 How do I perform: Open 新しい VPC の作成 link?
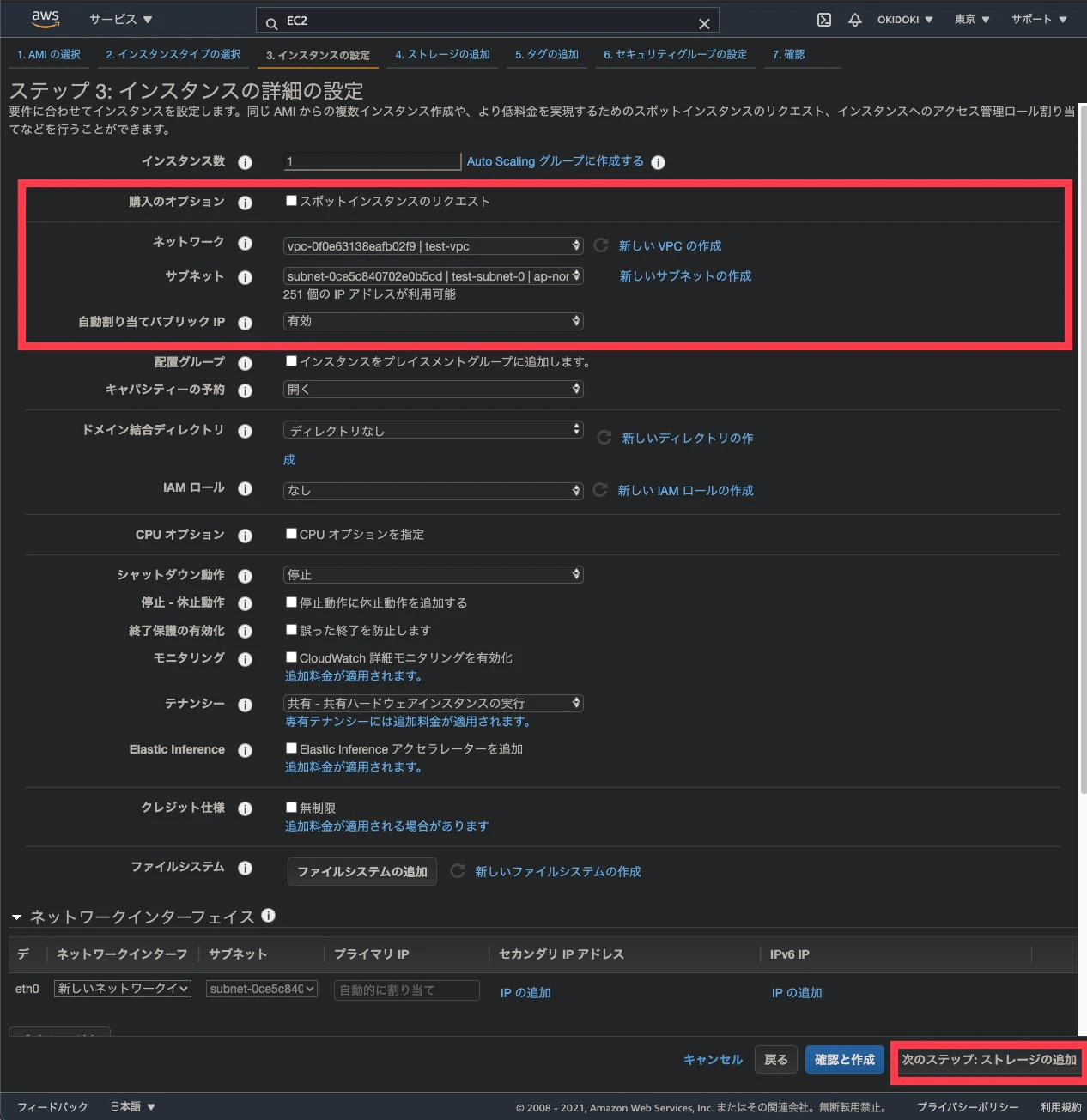671,246
